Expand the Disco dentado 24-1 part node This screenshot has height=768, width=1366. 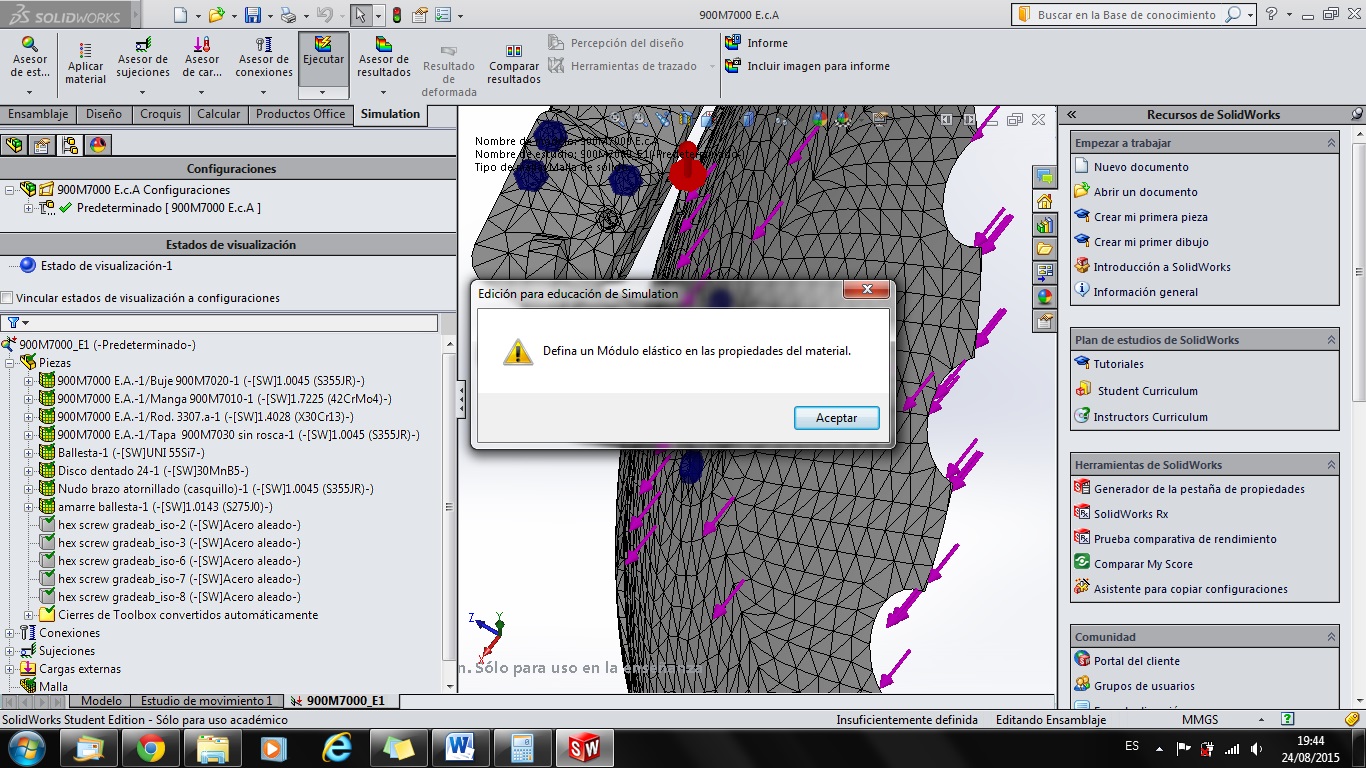(x=28, y=471)
